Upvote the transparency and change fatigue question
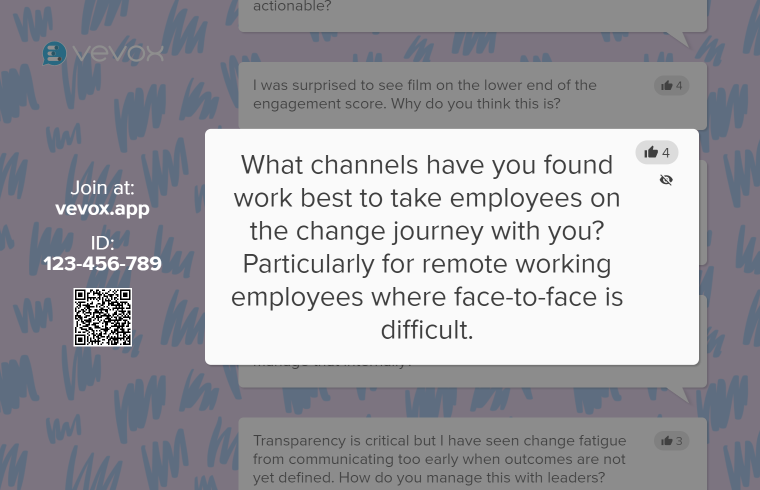This screenshot has height=490, width=760. pos(671,441)
